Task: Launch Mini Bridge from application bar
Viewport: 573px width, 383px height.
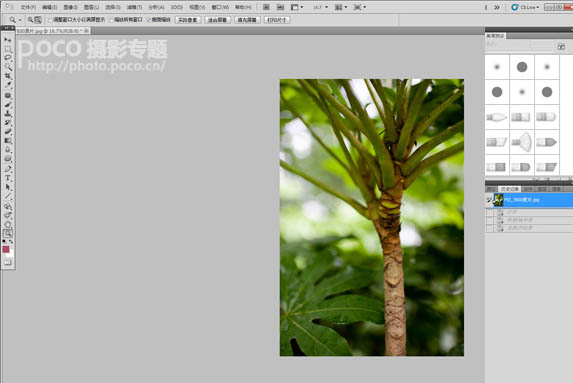Action: [x=280, y=7]
